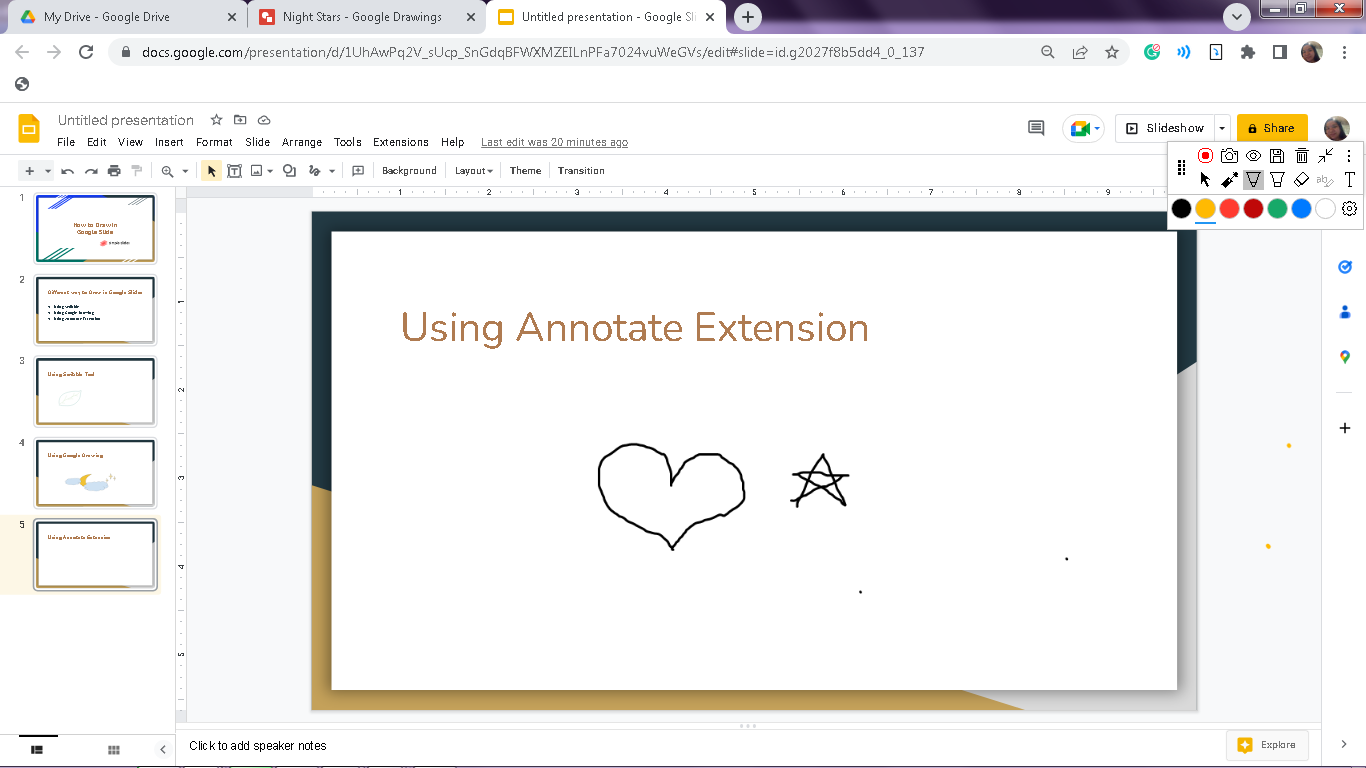Screen dimensions: 1366x768
Task: Click the Transition button
Action: pos(581,171)
